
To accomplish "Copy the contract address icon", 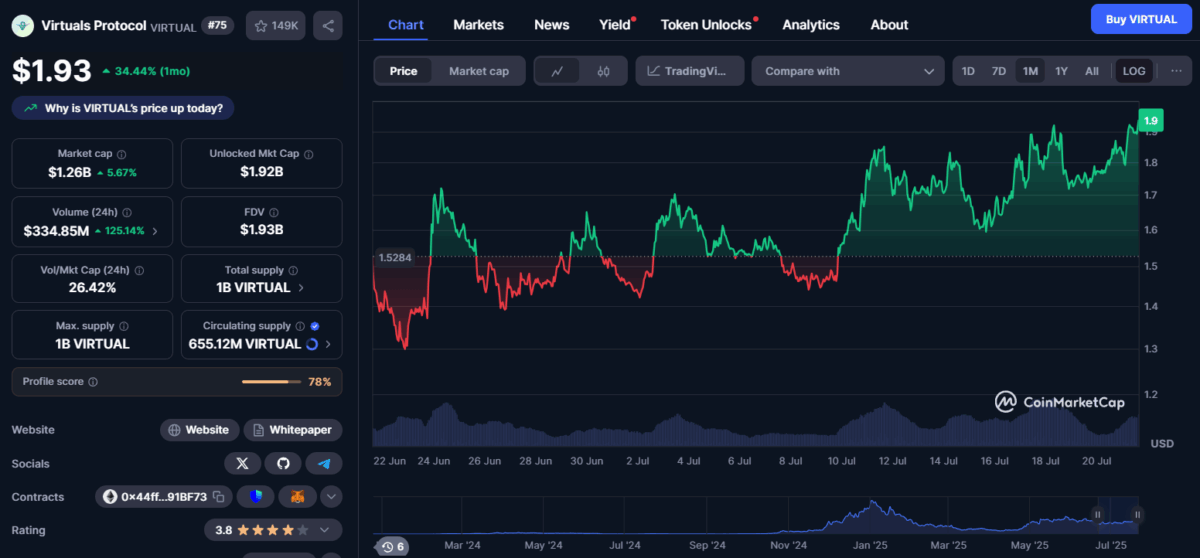I will coord(217,496).
